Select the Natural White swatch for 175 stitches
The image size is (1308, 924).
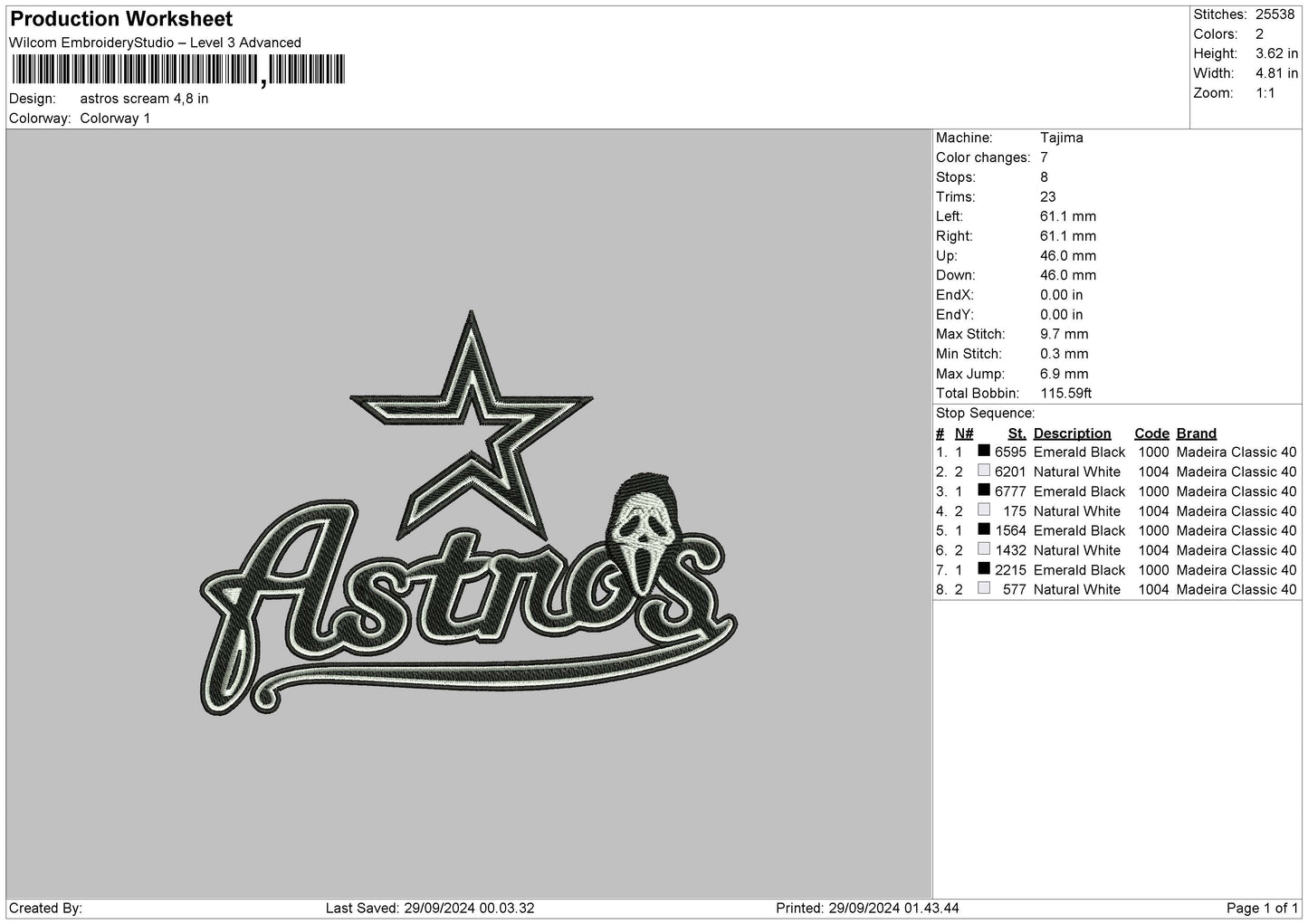(x=984, y=510)
